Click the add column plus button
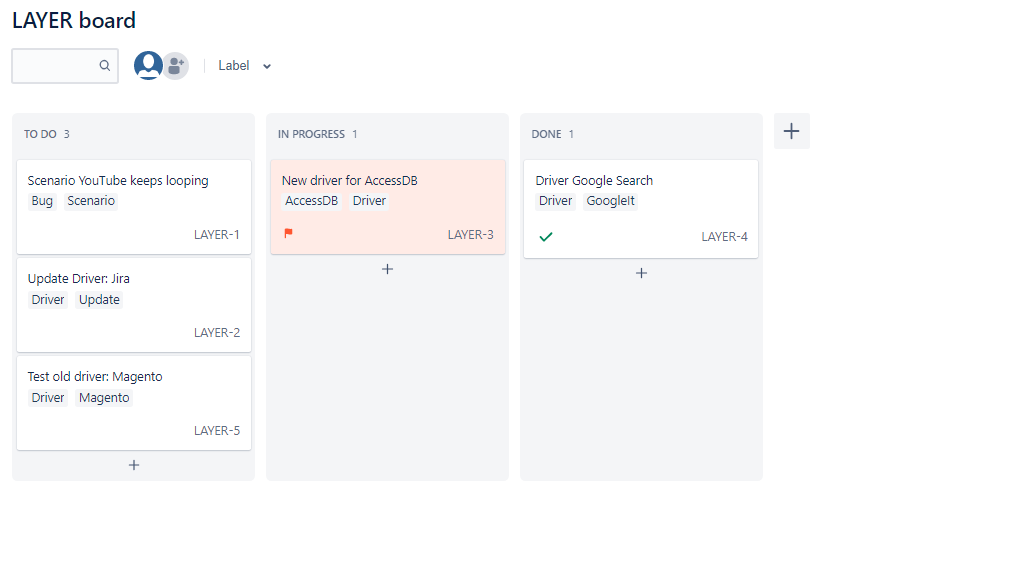This screenshot has height=561, width=1024. pos(791,131)
